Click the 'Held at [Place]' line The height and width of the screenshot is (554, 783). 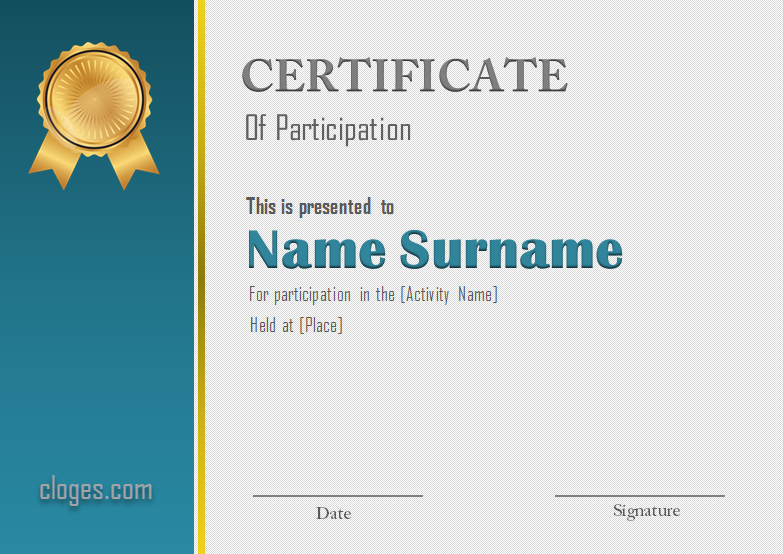[x=296, y=325]
